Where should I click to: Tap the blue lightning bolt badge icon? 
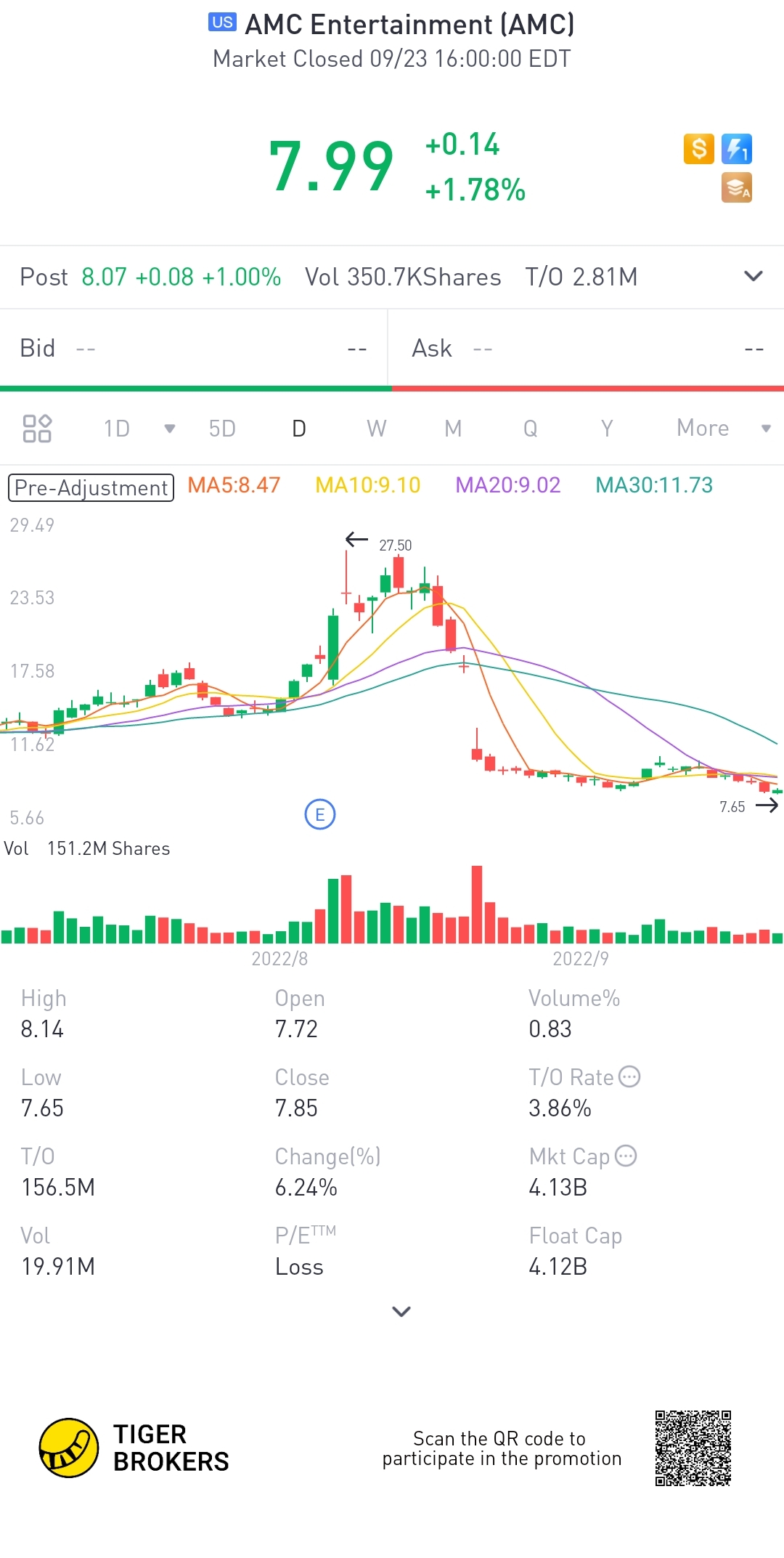(737, 149)
